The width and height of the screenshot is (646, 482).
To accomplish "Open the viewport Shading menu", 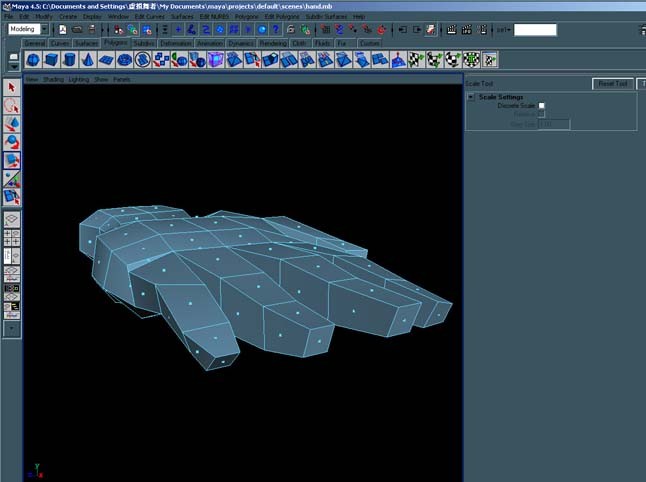I will (x=53, y=79).
